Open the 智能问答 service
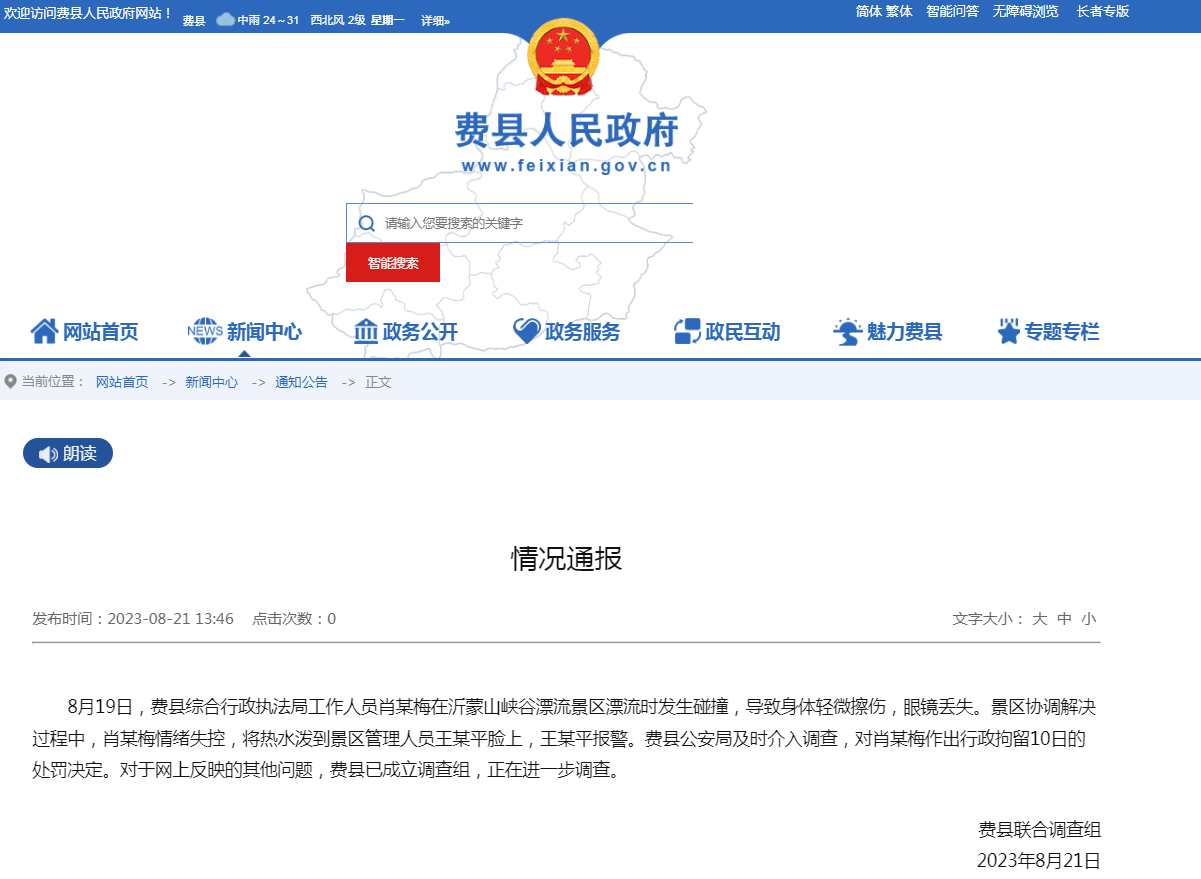The image size is (1201, 879). click(x=952, y=11)
